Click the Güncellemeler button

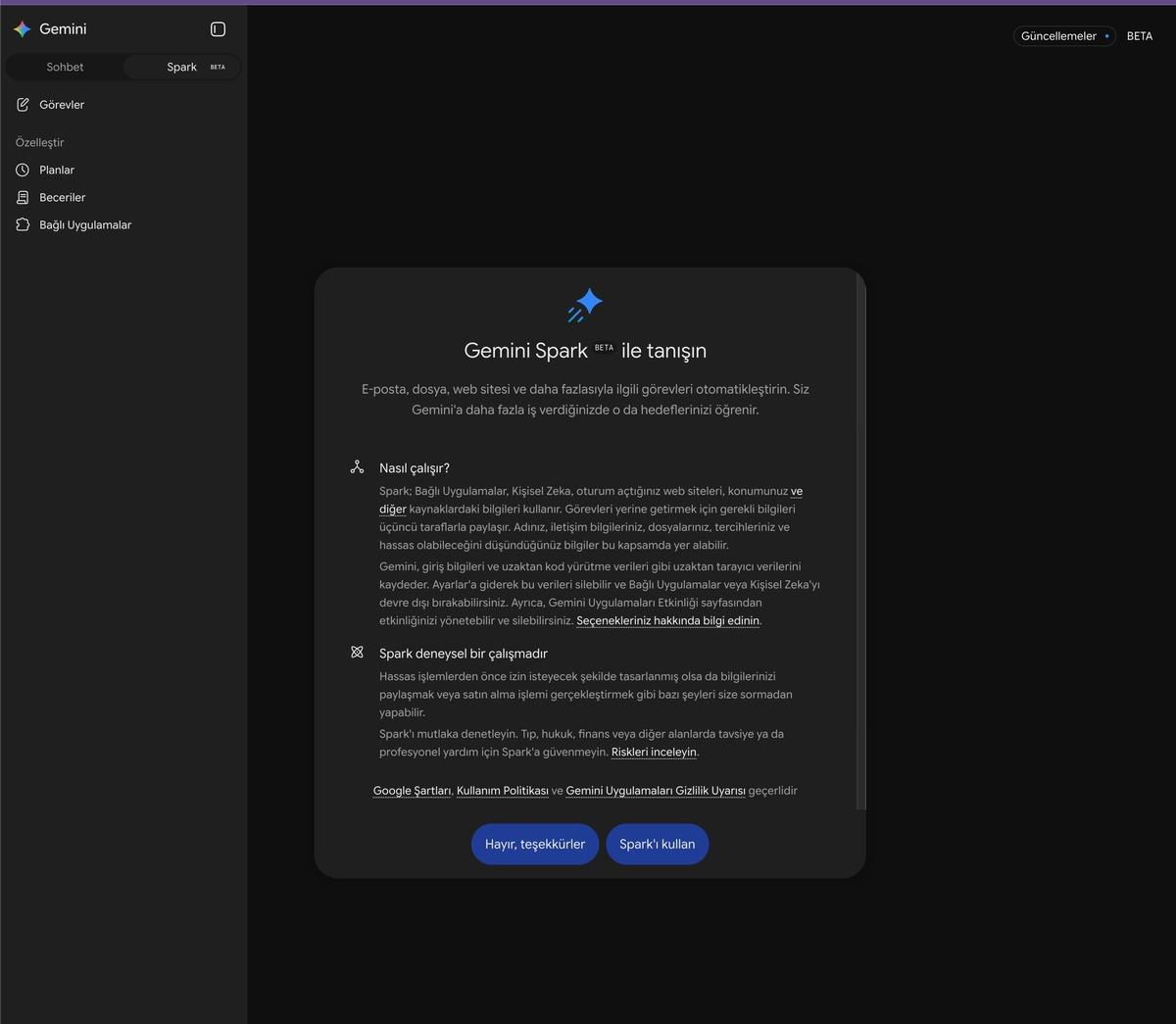click(x=1064, y=36)
